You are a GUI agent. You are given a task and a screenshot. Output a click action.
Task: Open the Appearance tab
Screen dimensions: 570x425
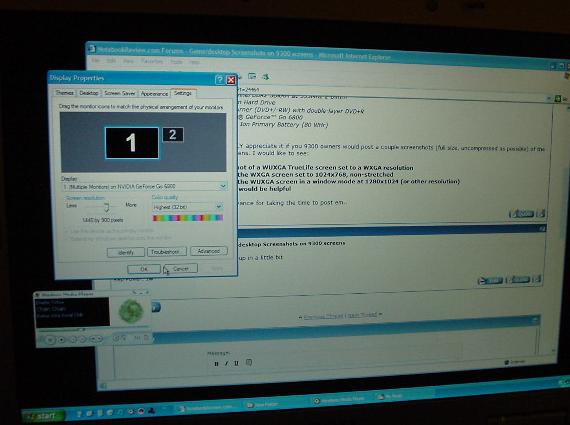coord(154,93)
